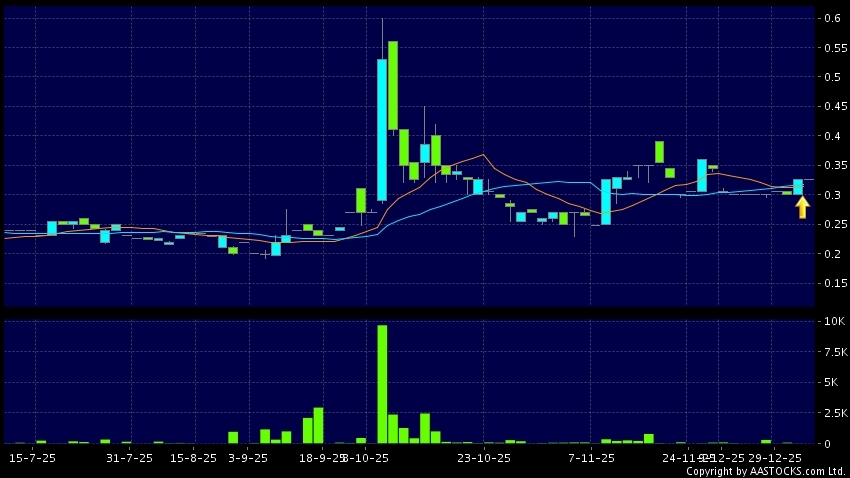
Task: Click the cyan candlestick near 7-11-25
Action: [606, 201]
